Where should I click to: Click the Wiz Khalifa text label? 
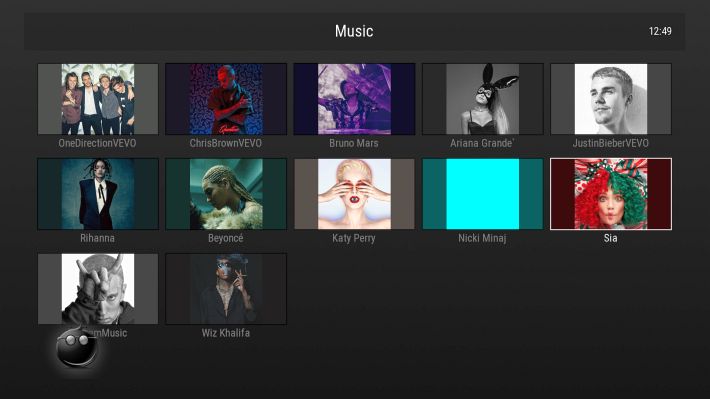pyautogui.click(x=226, y=333)
